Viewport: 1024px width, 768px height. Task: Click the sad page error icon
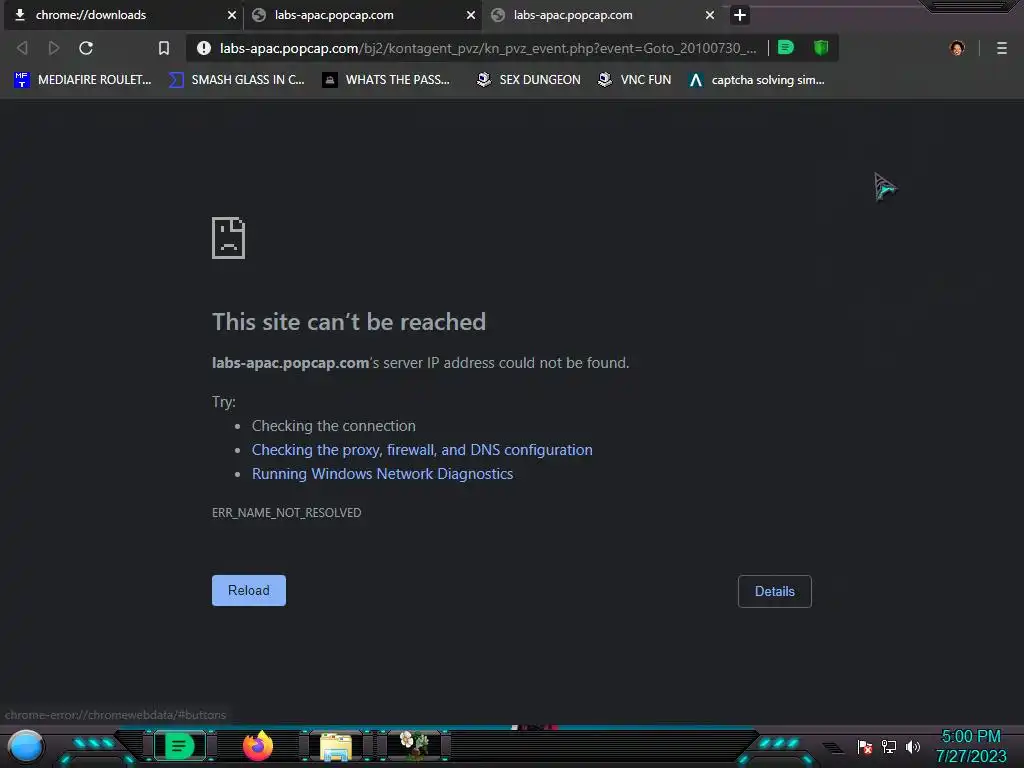pos(229,238)
